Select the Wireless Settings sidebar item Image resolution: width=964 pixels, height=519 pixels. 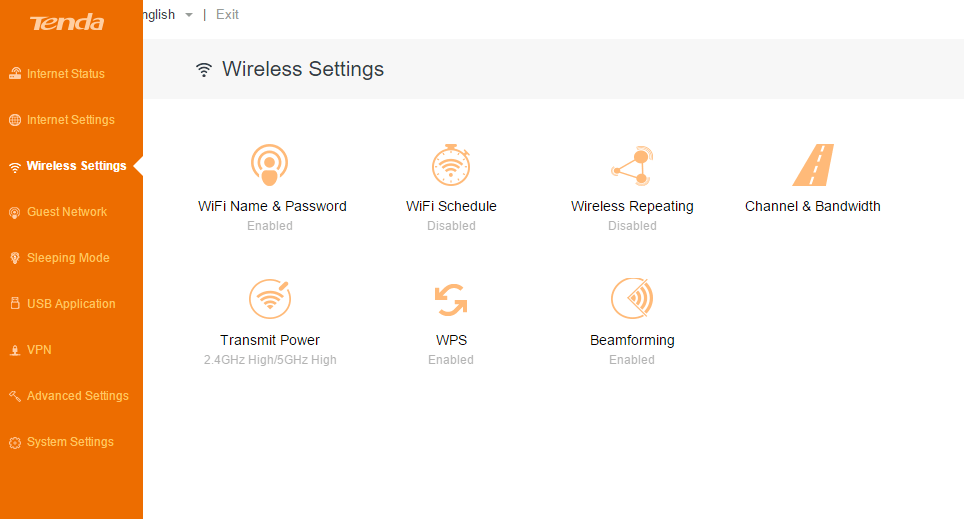[76, 166]
